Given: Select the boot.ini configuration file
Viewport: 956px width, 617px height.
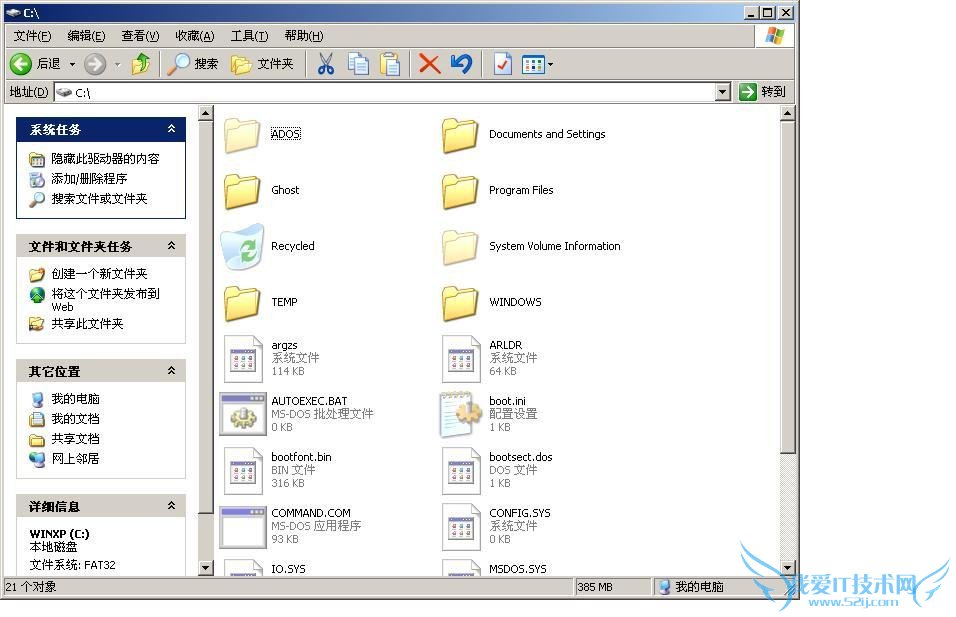Looking at the screenshot, I should (461, 413).
